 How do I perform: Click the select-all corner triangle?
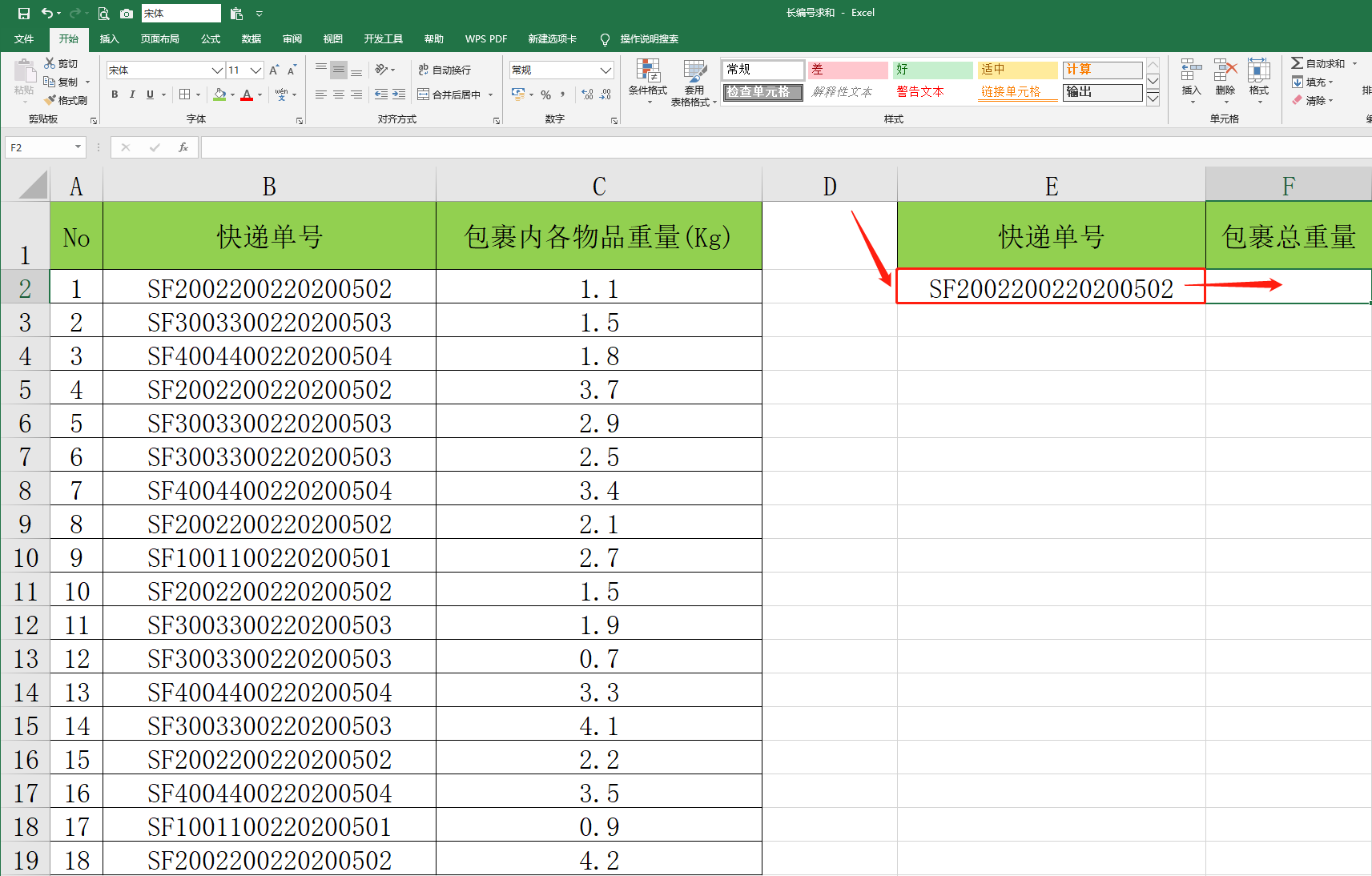tap(33, 186)
